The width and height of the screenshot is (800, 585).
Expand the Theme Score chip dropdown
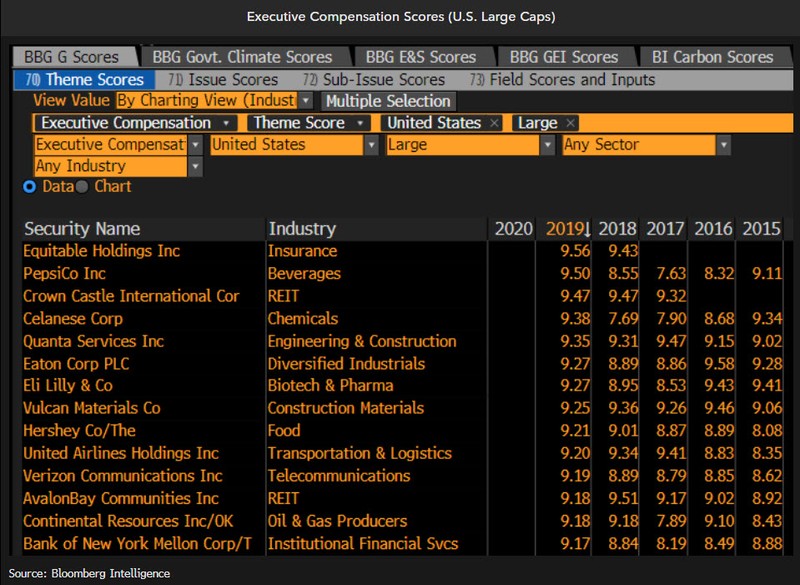(x=360, y=123)
